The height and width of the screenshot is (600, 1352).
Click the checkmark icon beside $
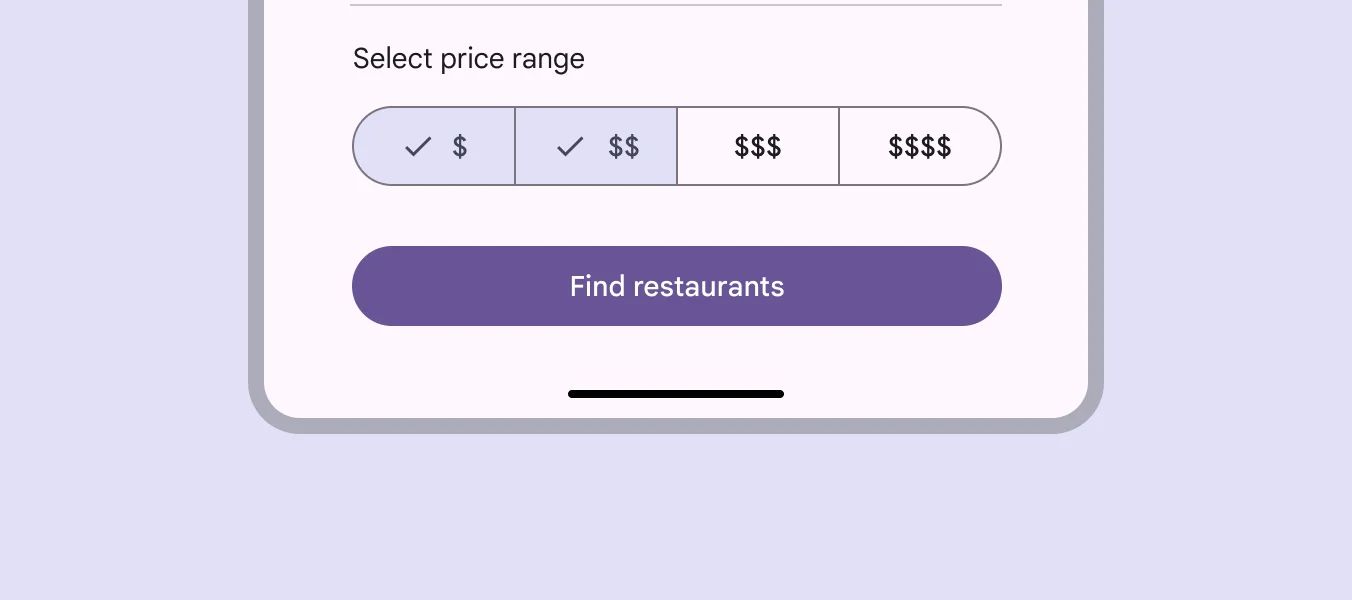click(x=417, y=146)
